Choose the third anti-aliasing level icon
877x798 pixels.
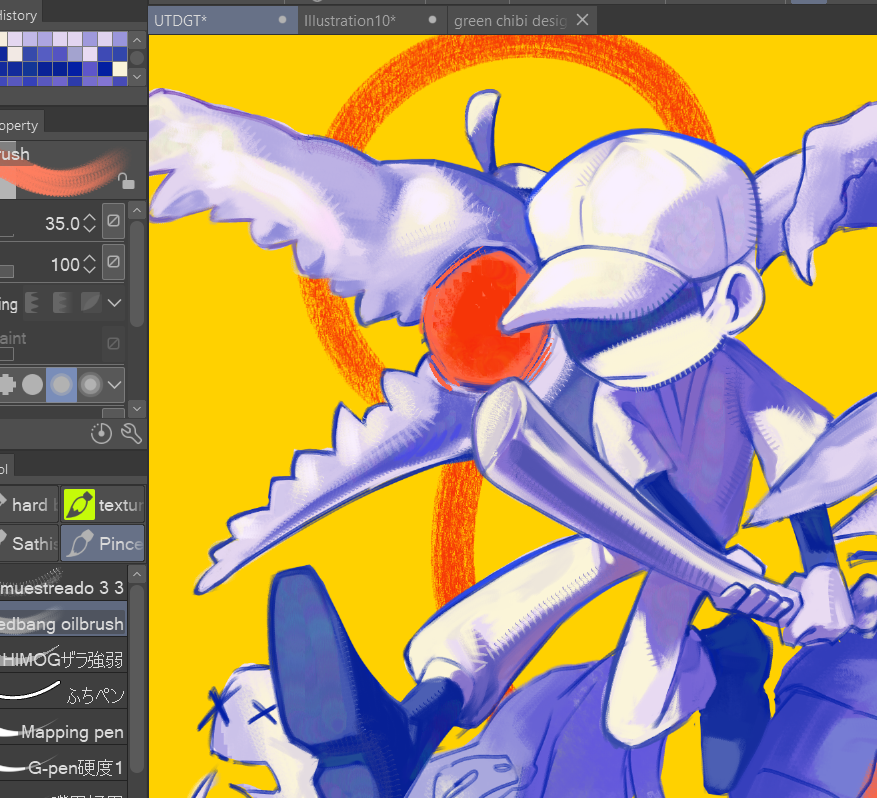coord(90,303)
